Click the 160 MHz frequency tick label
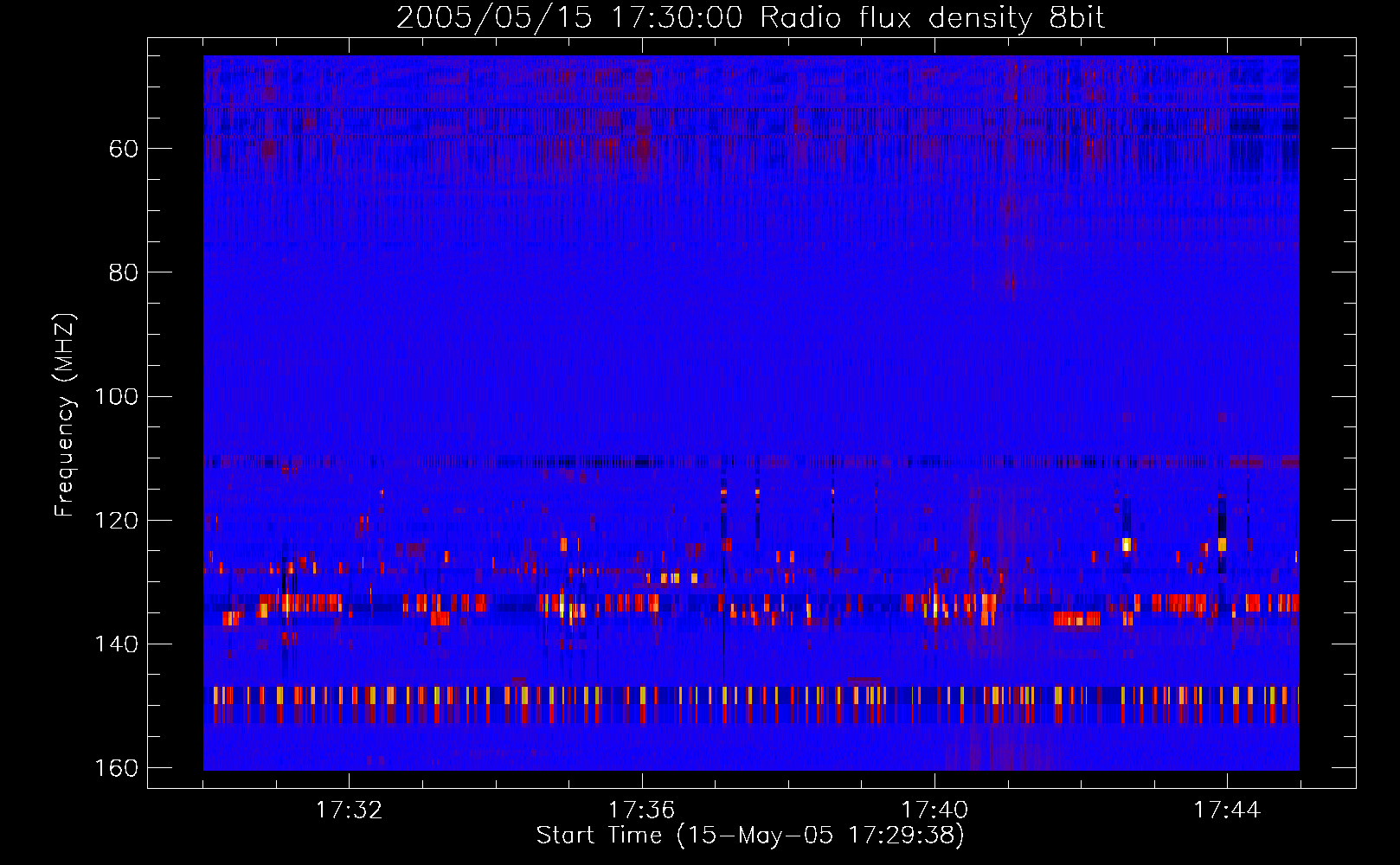 point(117,768)
